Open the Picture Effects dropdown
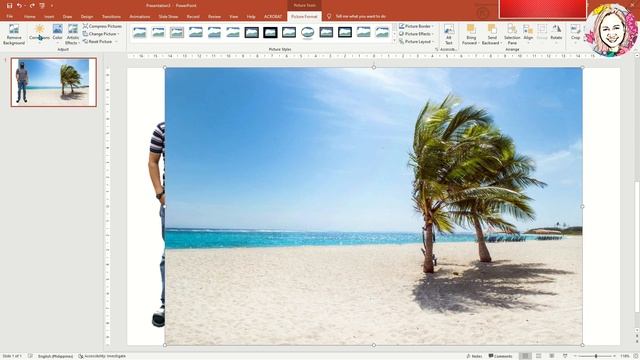The image size is (640, 360). [416, 34]
